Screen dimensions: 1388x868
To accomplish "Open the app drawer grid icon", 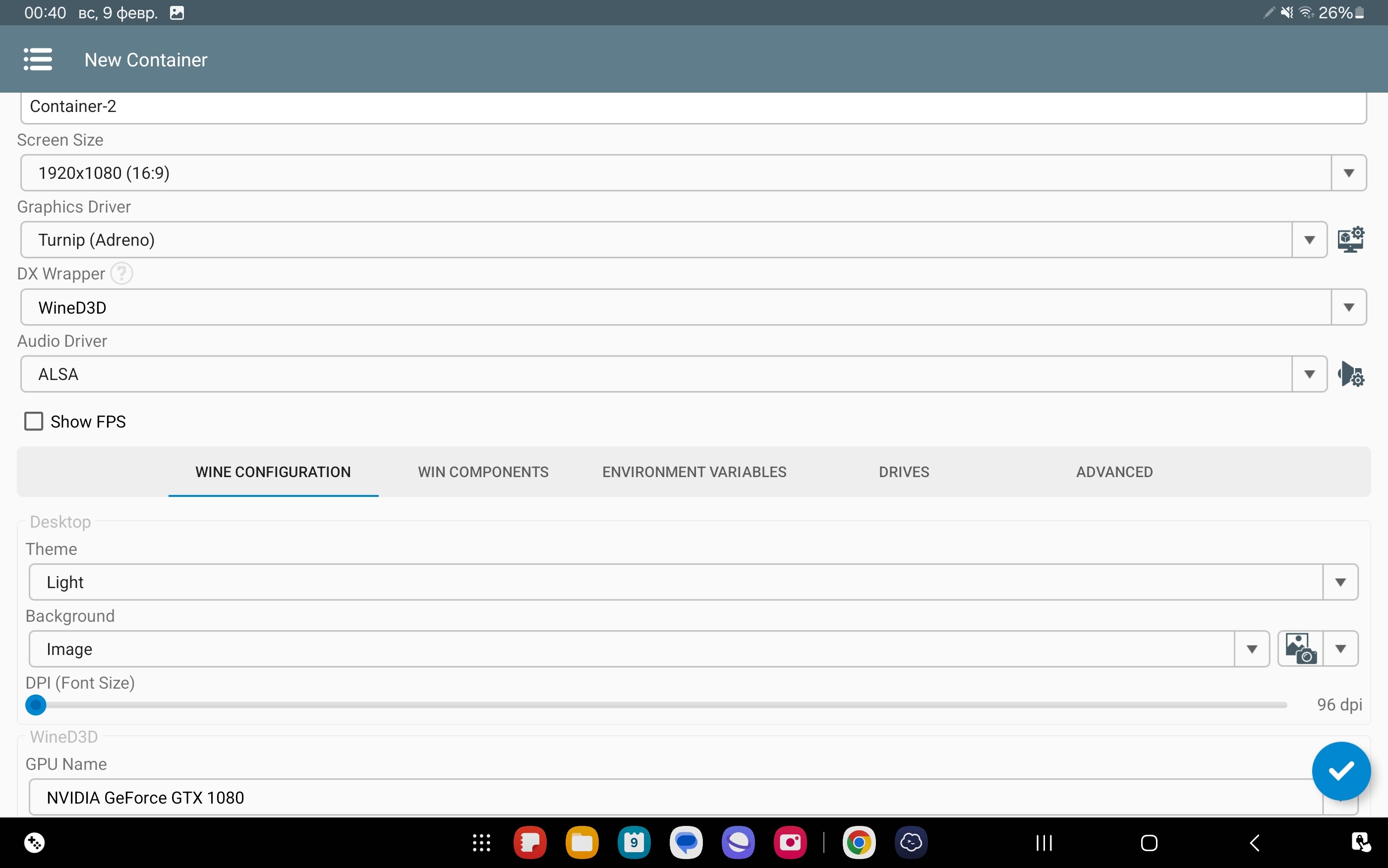I will pyautogui.click(x=481, y=843).
